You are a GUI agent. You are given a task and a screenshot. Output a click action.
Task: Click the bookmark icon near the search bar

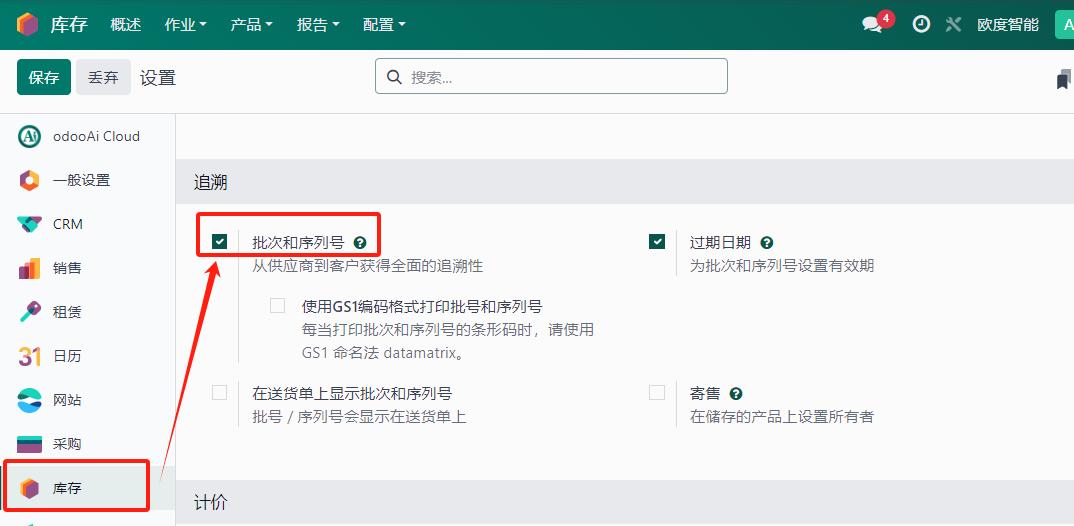coord(1064,79)
